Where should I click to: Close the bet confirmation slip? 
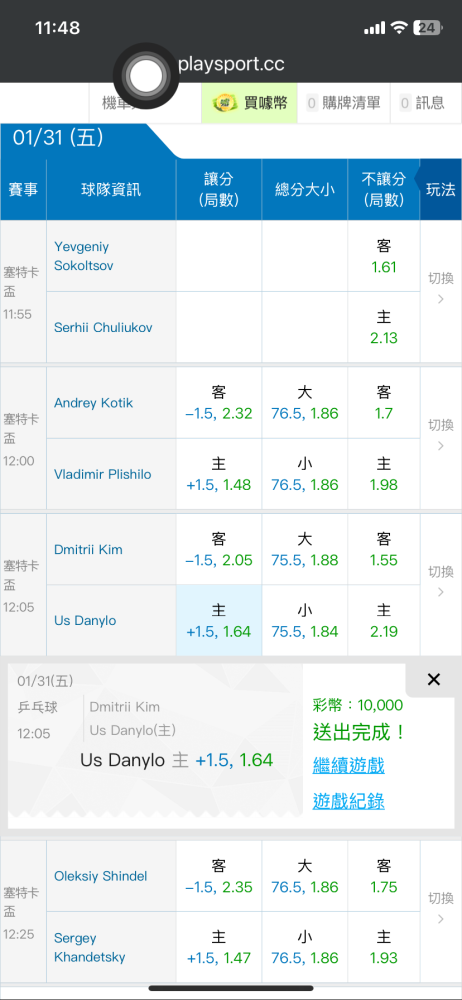(434, 680)
